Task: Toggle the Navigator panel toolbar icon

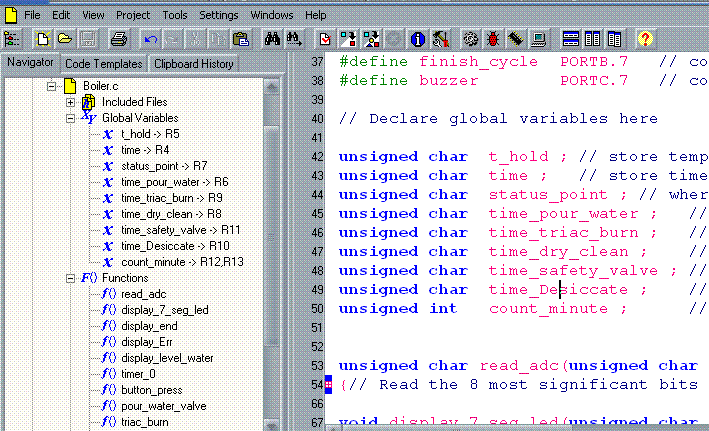Action: [x=11, y=39]
